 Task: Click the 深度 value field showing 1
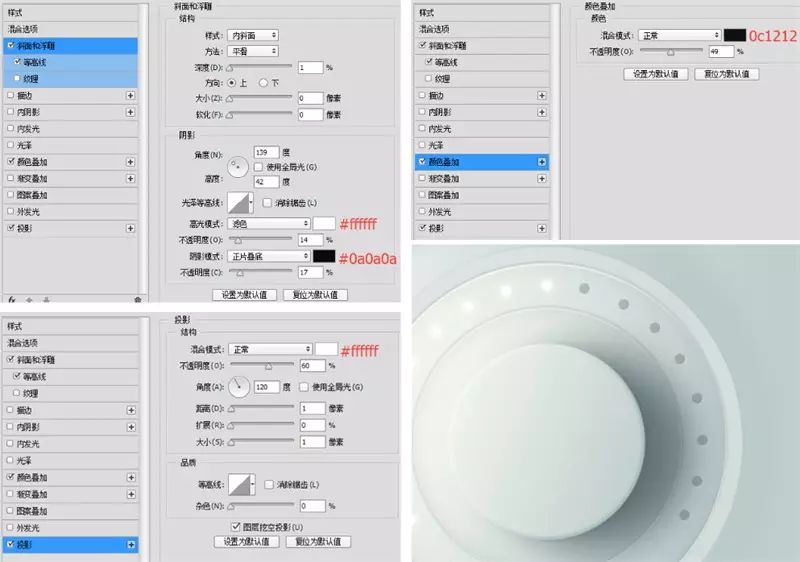310,67
